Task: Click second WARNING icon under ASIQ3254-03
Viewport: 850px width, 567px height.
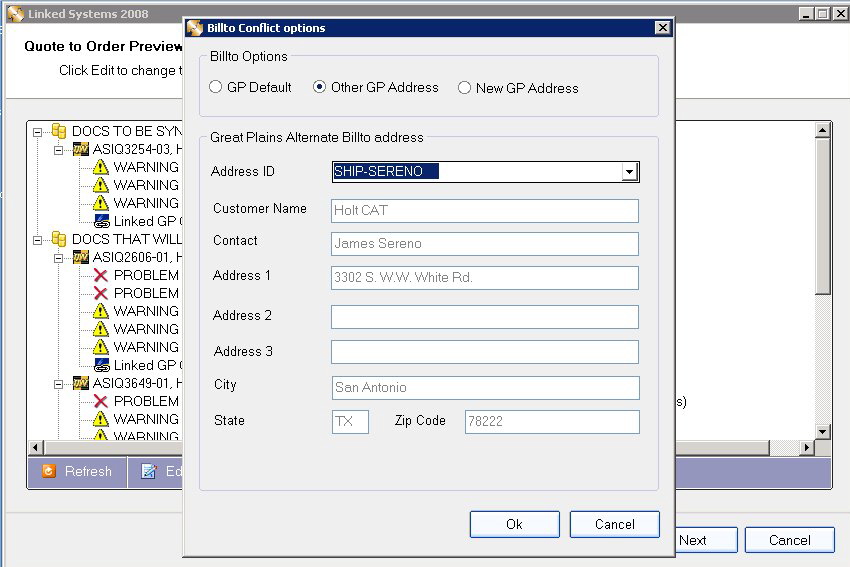Action: pos(101,185)
